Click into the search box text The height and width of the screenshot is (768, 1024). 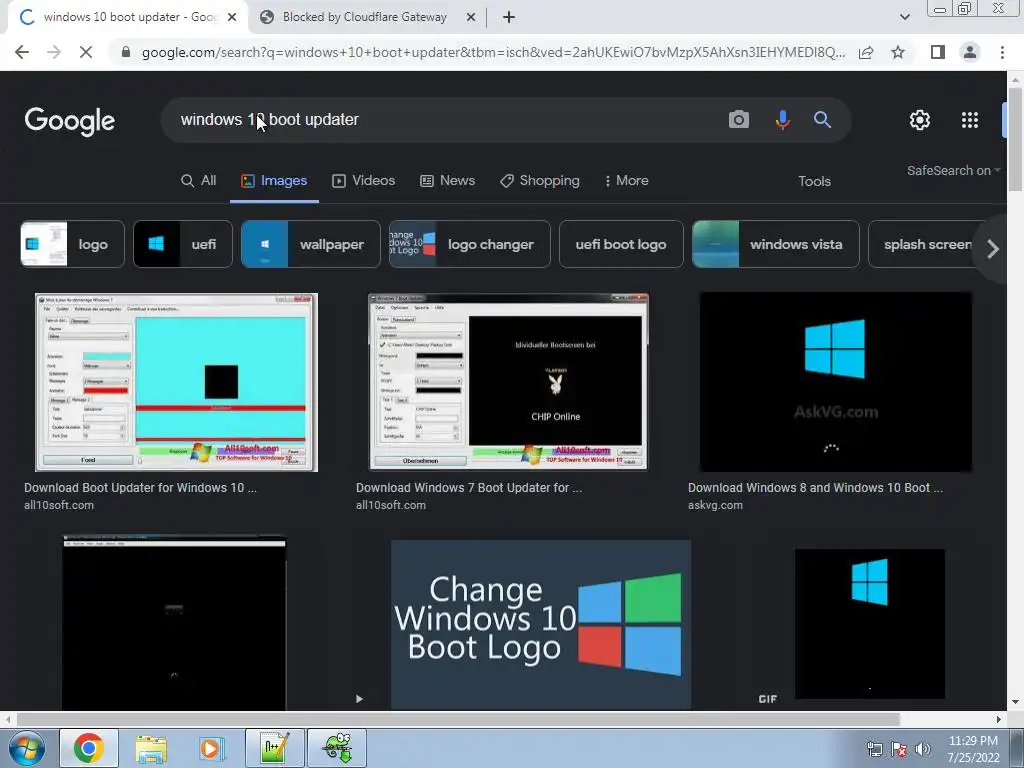(x=270, y=120)
